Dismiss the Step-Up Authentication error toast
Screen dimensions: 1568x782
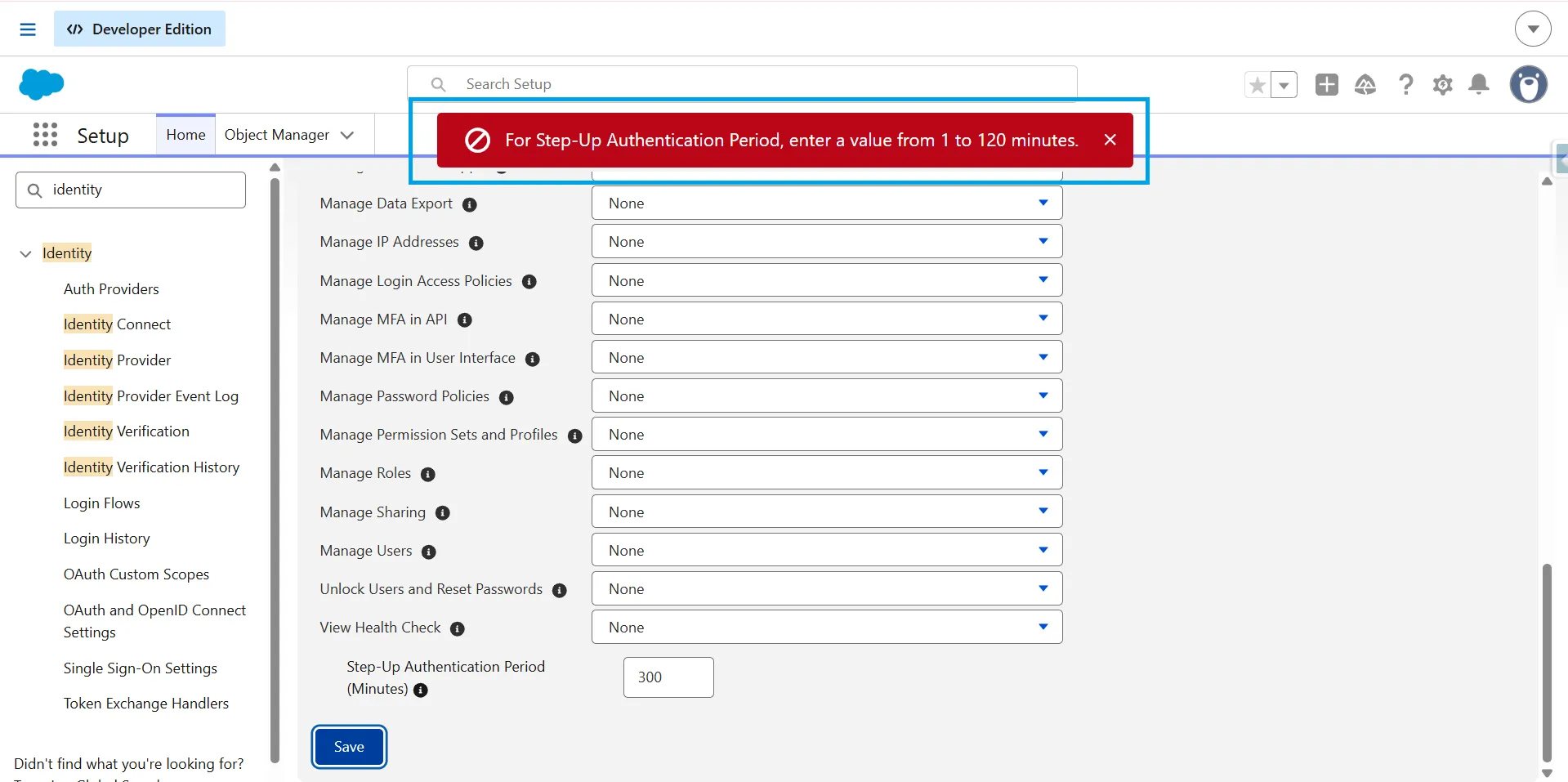tap(1110, 140)
